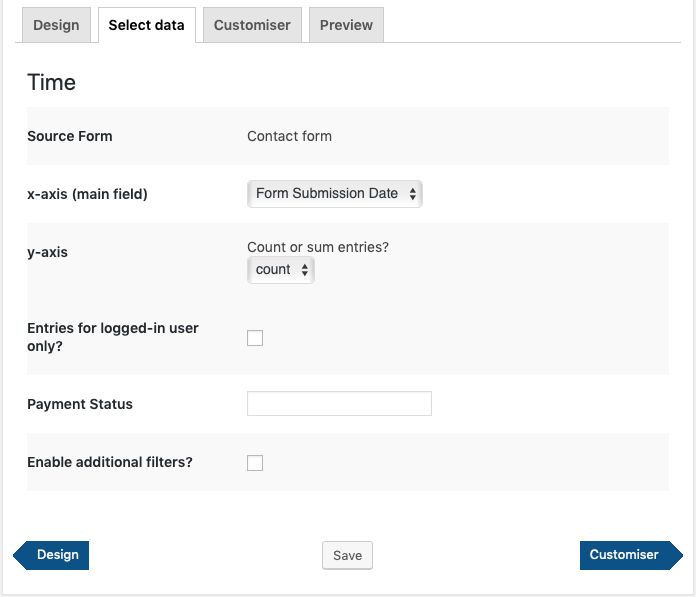
Task: Expand the y-axis count dropdown
Action: [280, 270]
